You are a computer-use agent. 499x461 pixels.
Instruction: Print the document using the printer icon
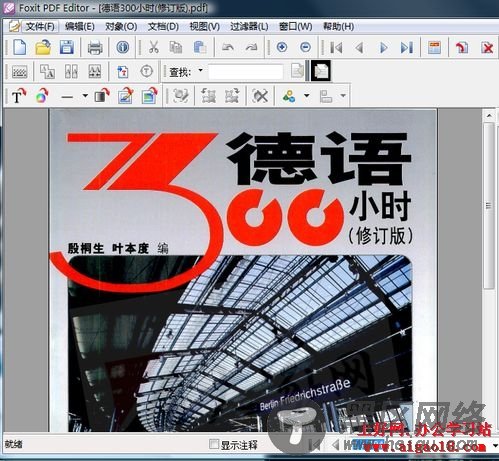(x=95, y=47)
